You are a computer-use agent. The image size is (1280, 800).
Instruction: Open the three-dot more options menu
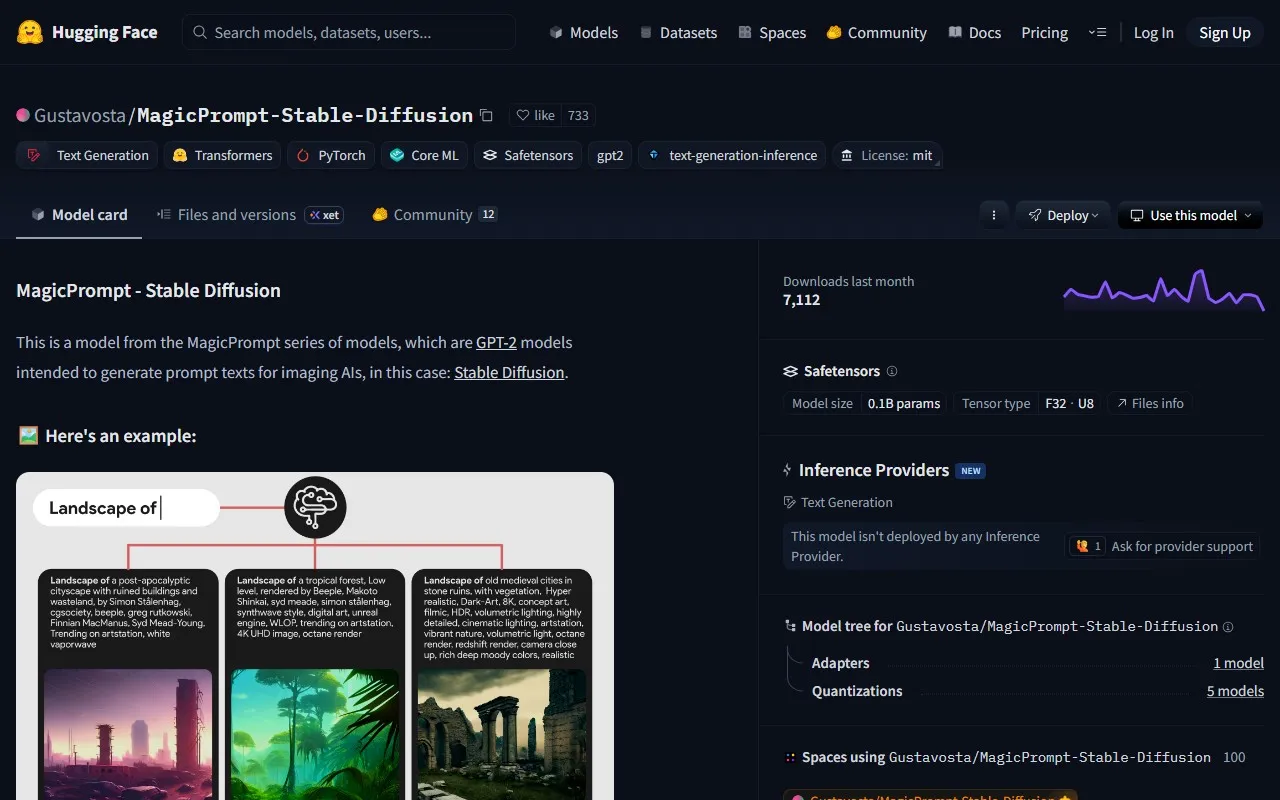click(x=993, y=215)
